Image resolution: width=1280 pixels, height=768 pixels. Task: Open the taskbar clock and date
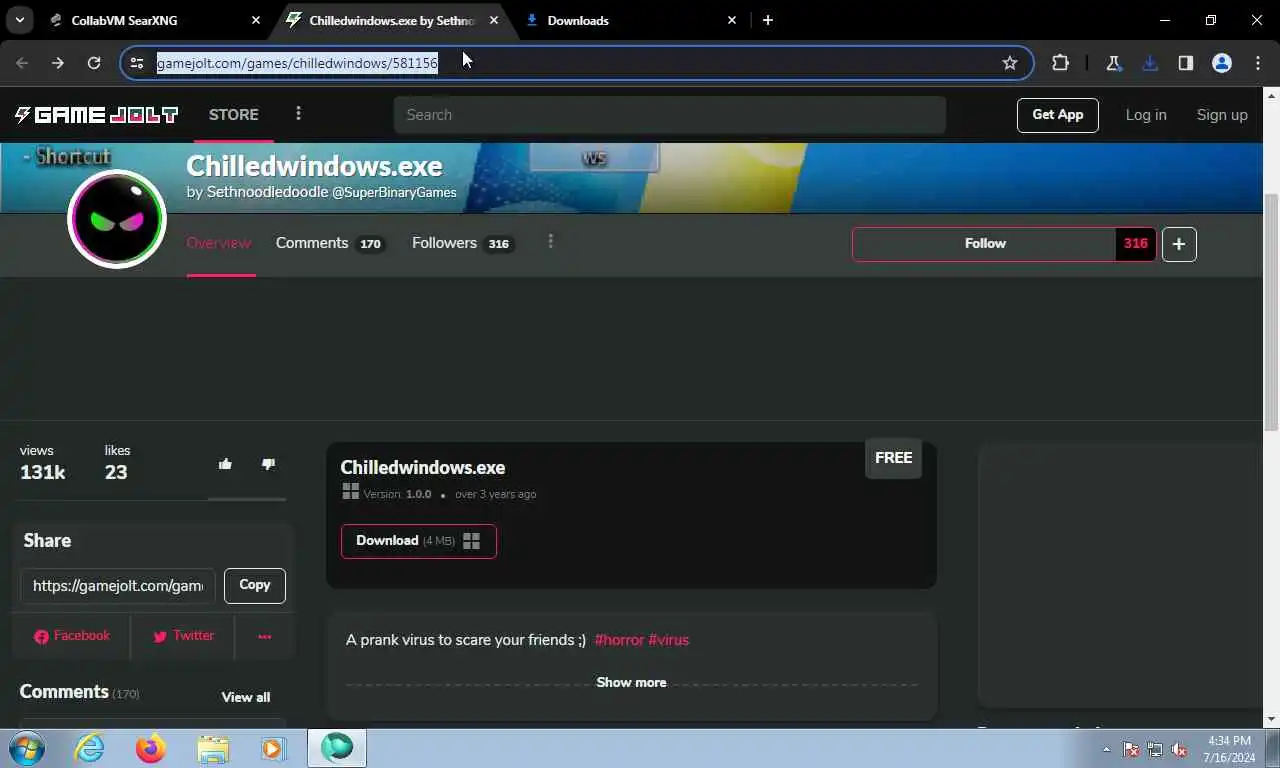(1230, 749)
